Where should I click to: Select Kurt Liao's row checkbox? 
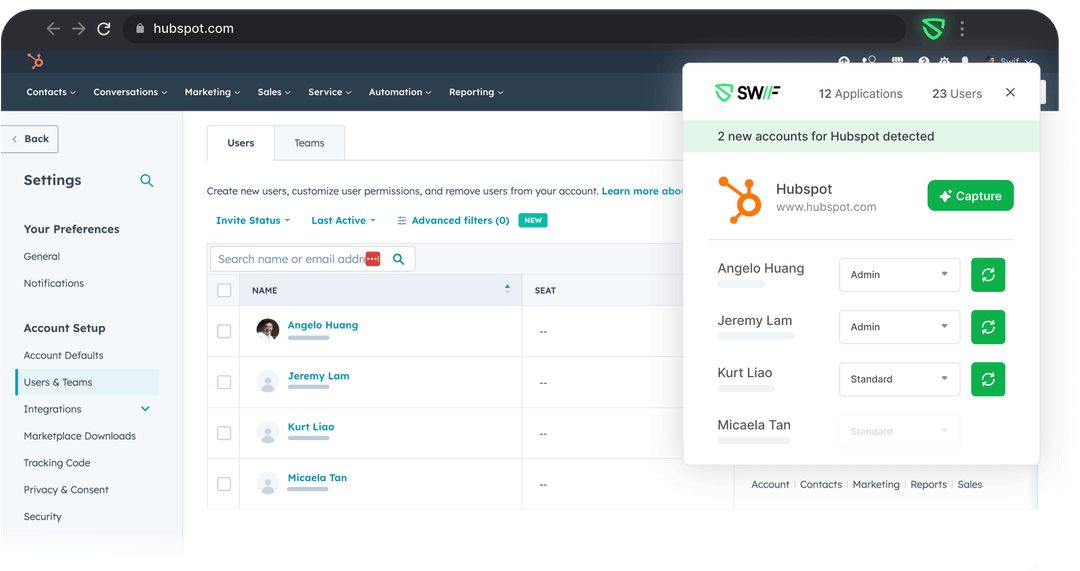[x=224, y=433]
